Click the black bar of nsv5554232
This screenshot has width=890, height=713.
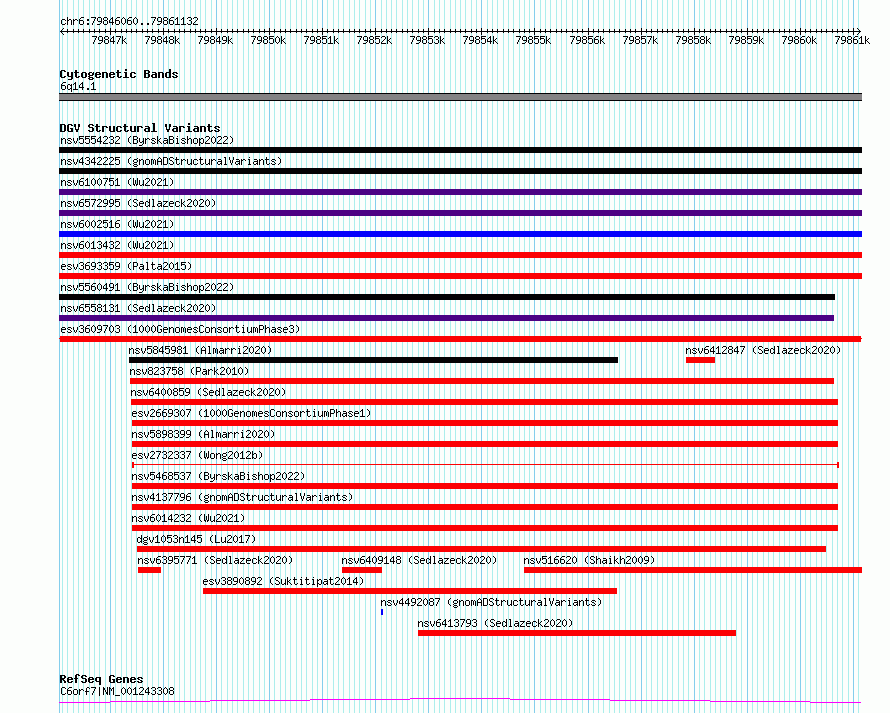460,150
